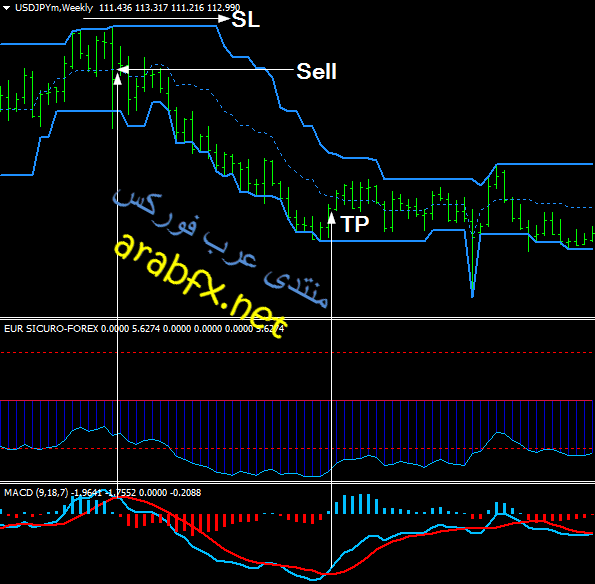The image size is (595, 584).
Task: Select arrowhead of the SL arrow
Action: point(224,18)
